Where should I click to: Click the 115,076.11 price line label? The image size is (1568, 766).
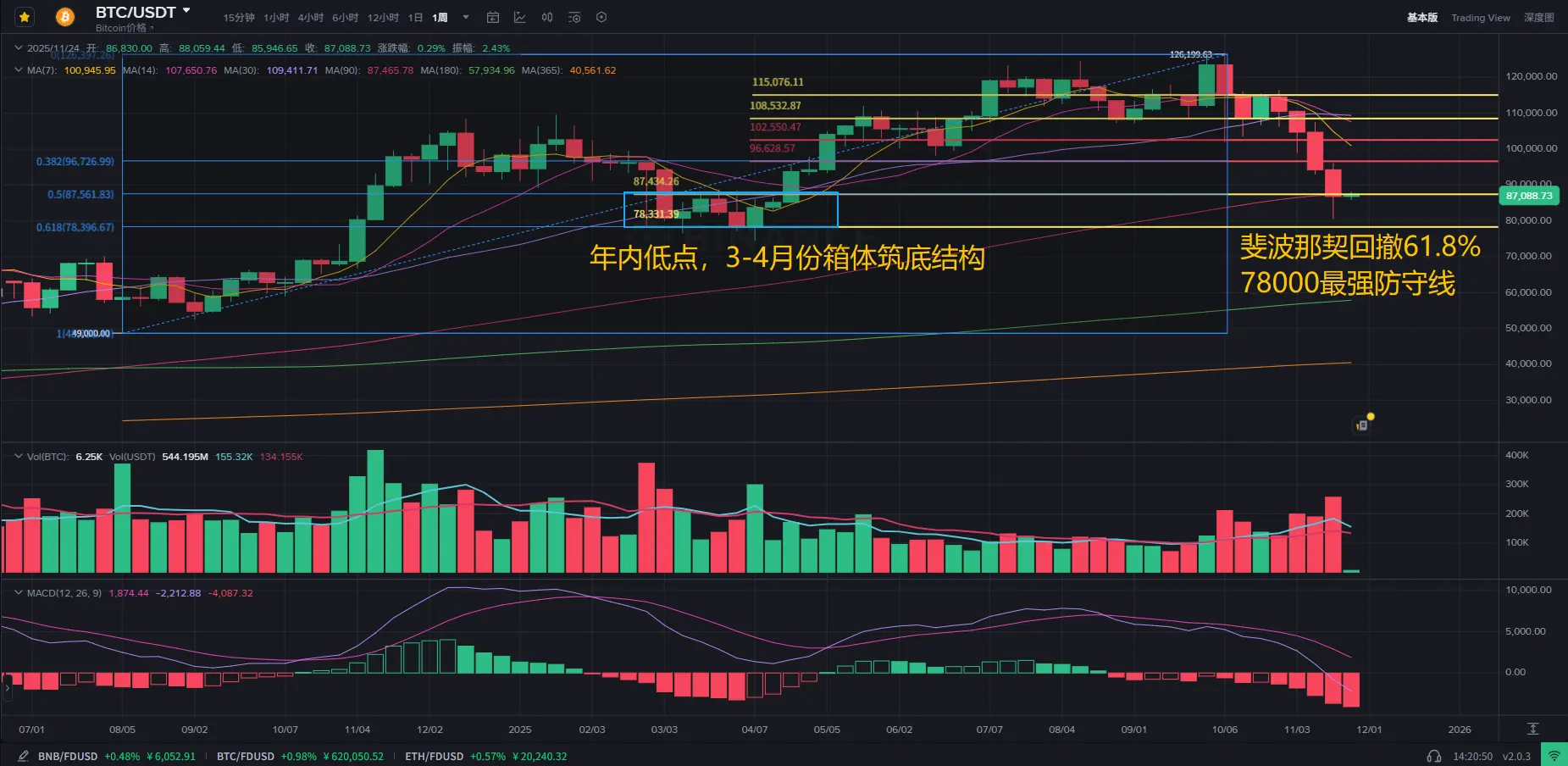coord(778,82)
